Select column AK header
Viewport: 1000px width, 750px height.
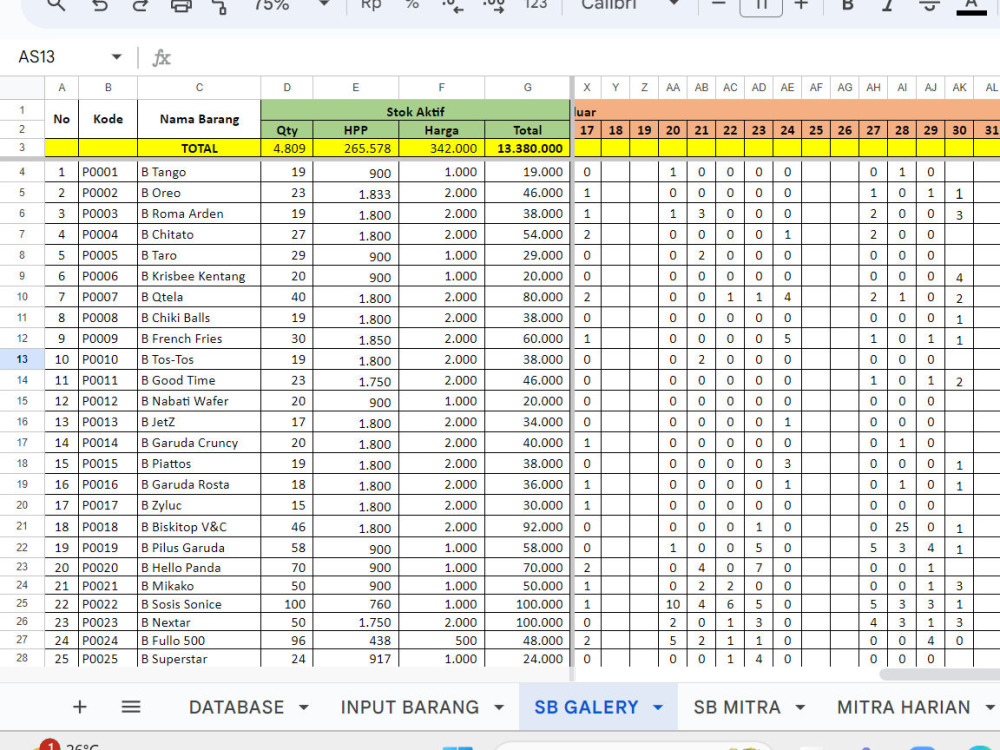click(x=959, y=87)
